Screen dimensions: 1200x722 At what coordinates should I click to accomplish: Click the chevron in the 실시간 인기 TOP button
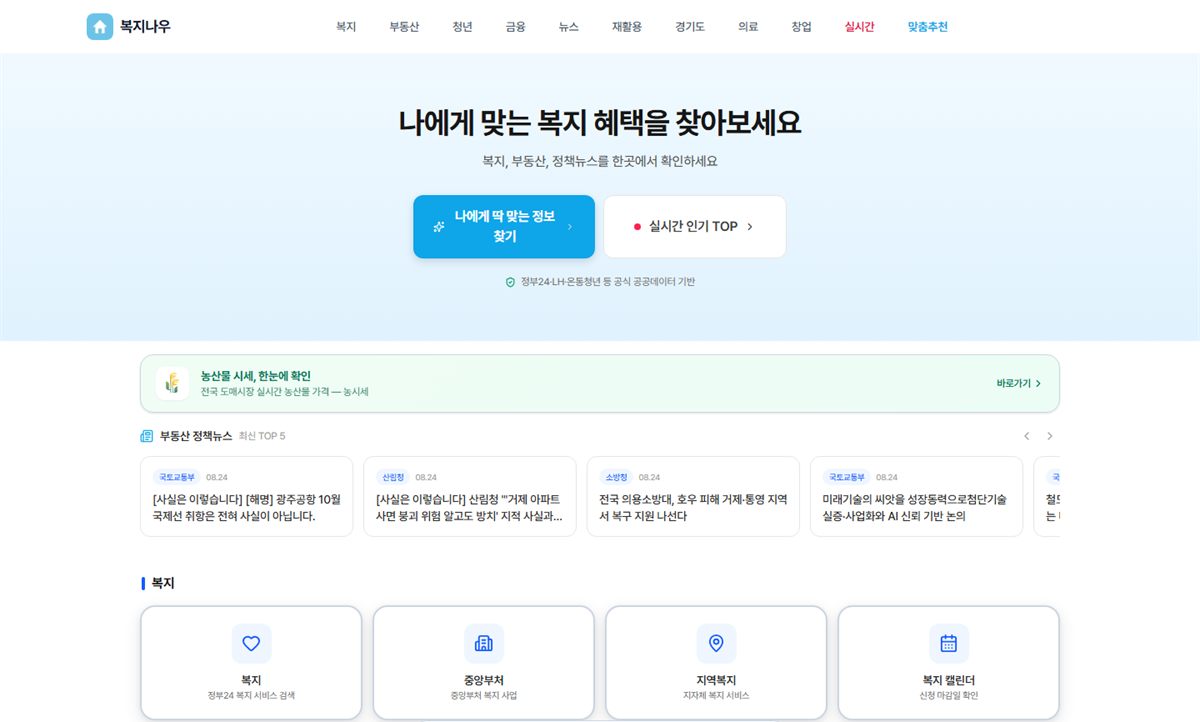(x=750, y=227)
